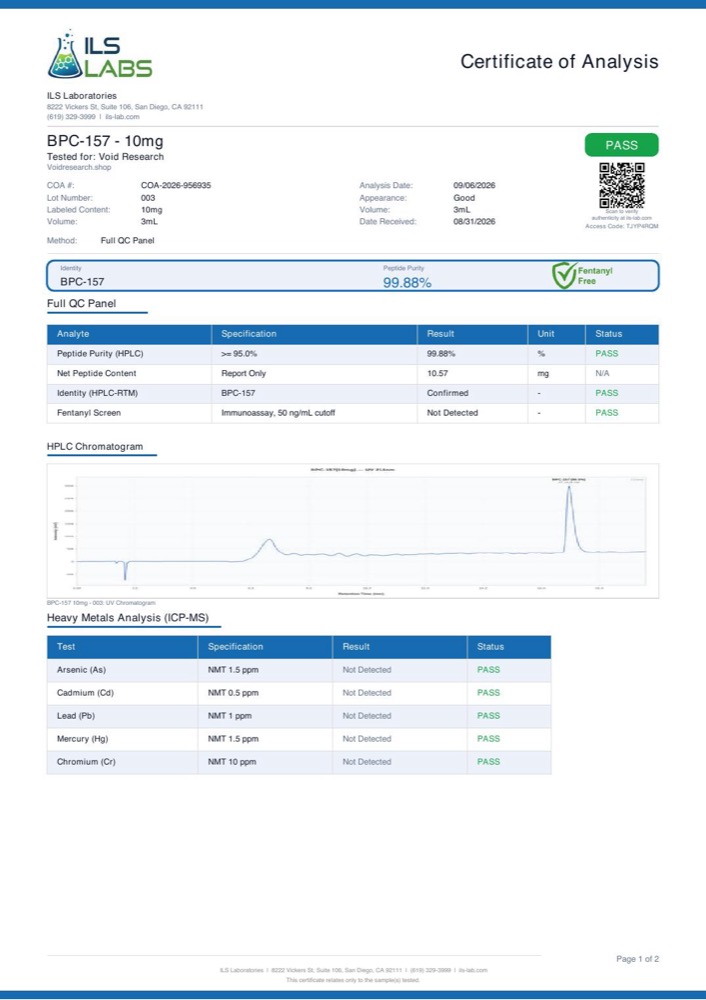Screen dimensions: 706x1000
Task: Click the Date Received 08/31/2026
Action: tap(474, 222)
